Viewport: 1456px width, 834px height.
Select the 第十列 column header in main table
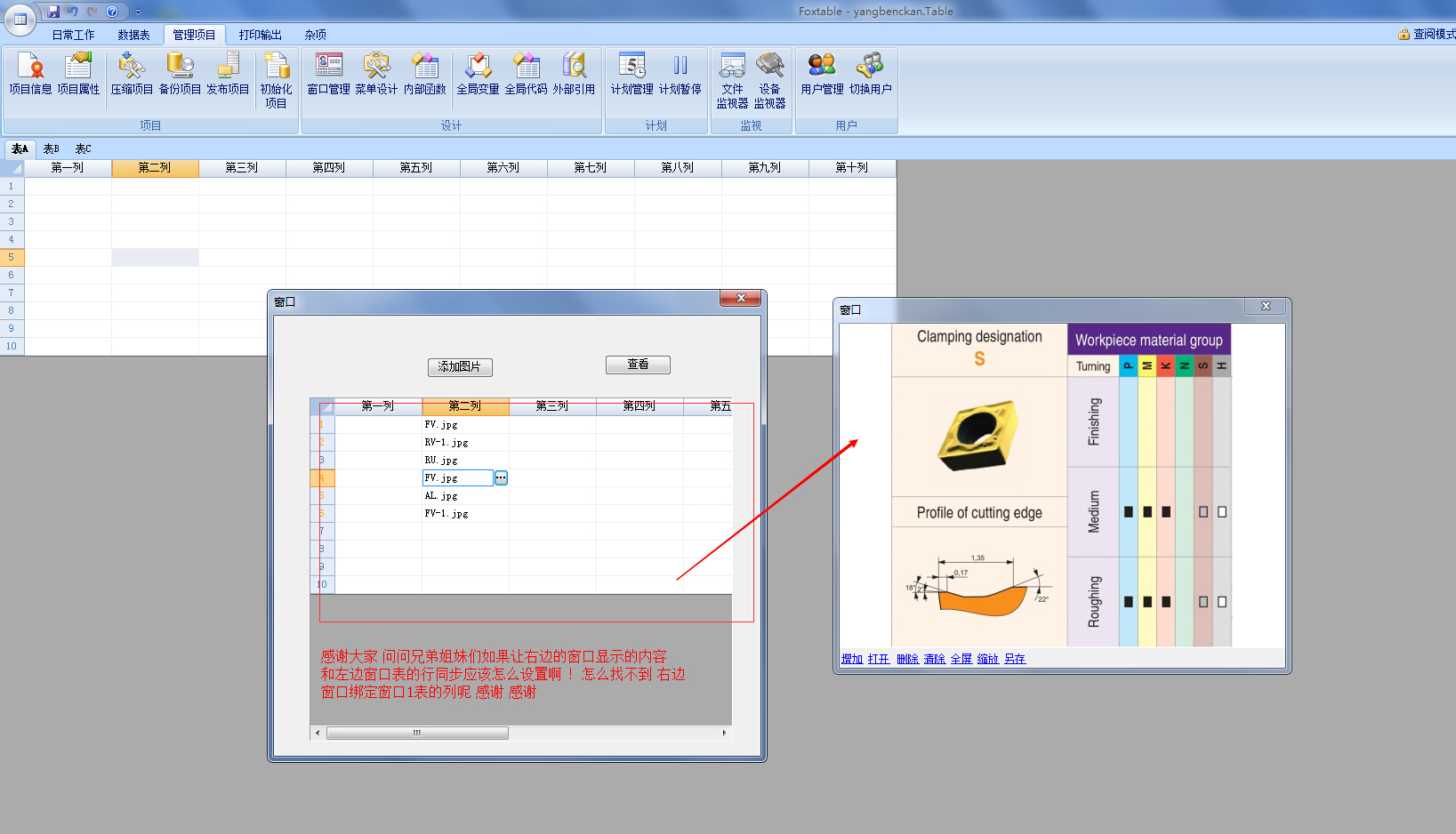852,168
